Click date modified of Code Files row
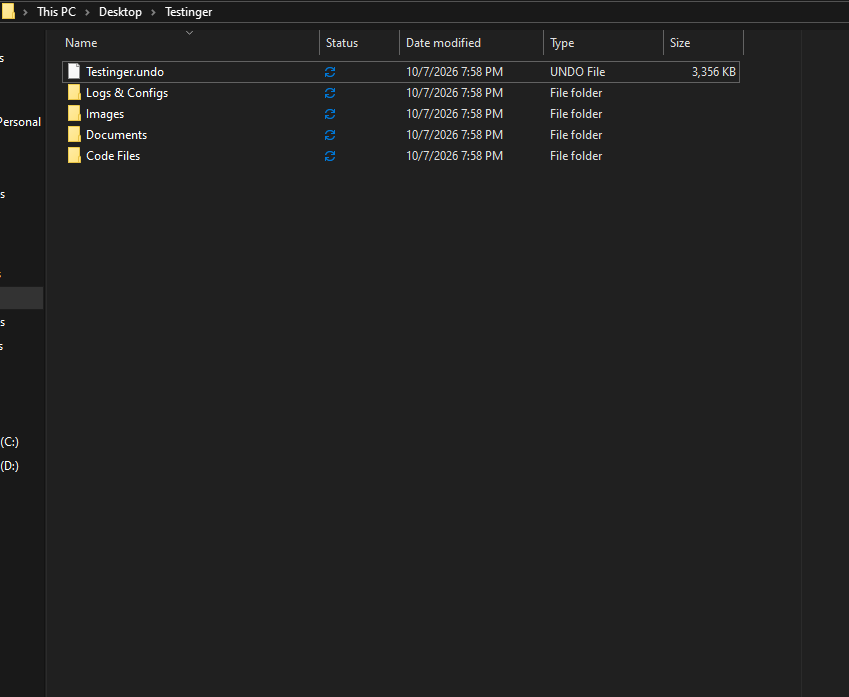 coord(455,156)
